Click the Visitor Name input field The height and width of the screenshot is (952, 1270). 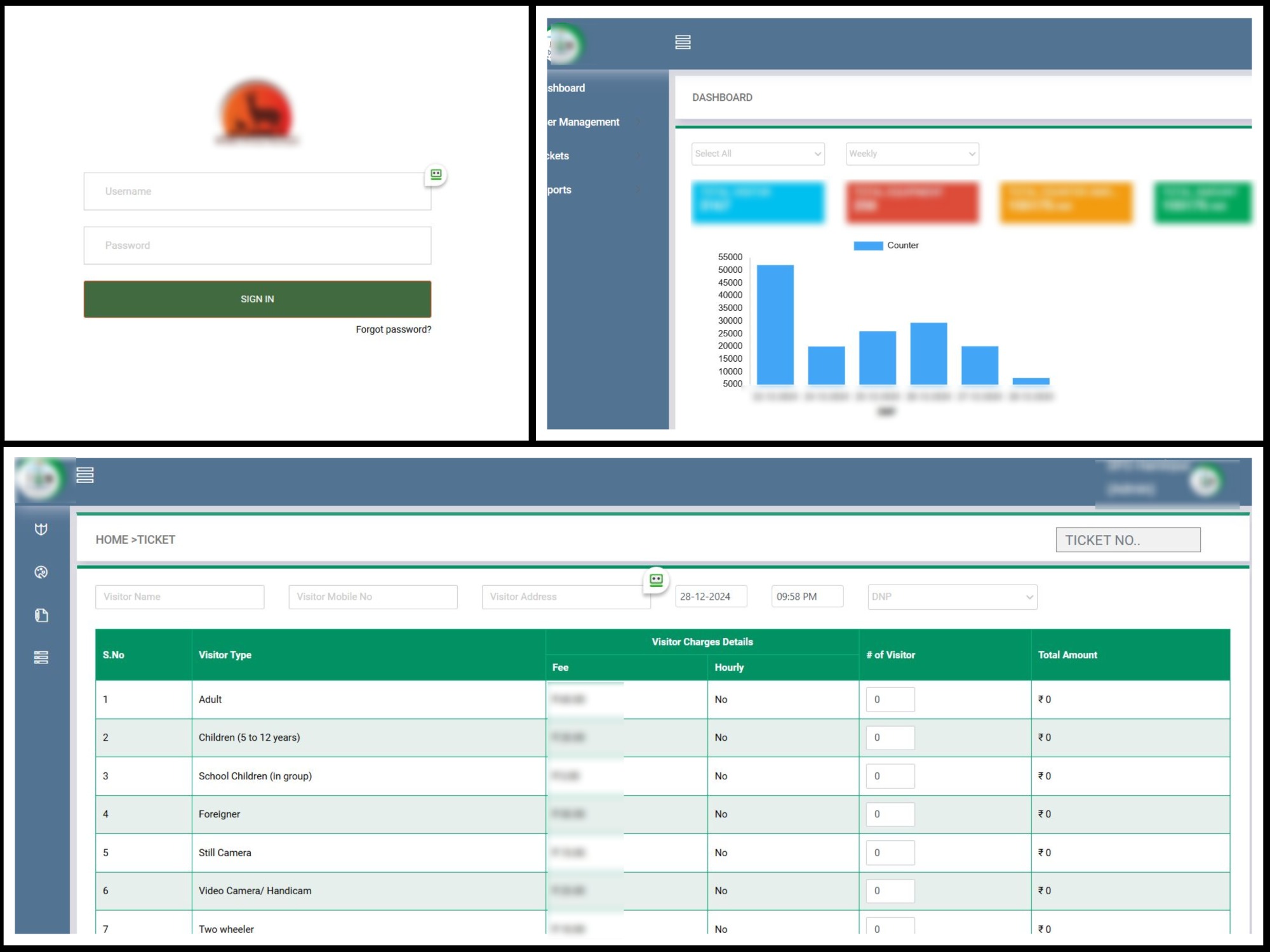pyautogui.click(x=180, y=597)
